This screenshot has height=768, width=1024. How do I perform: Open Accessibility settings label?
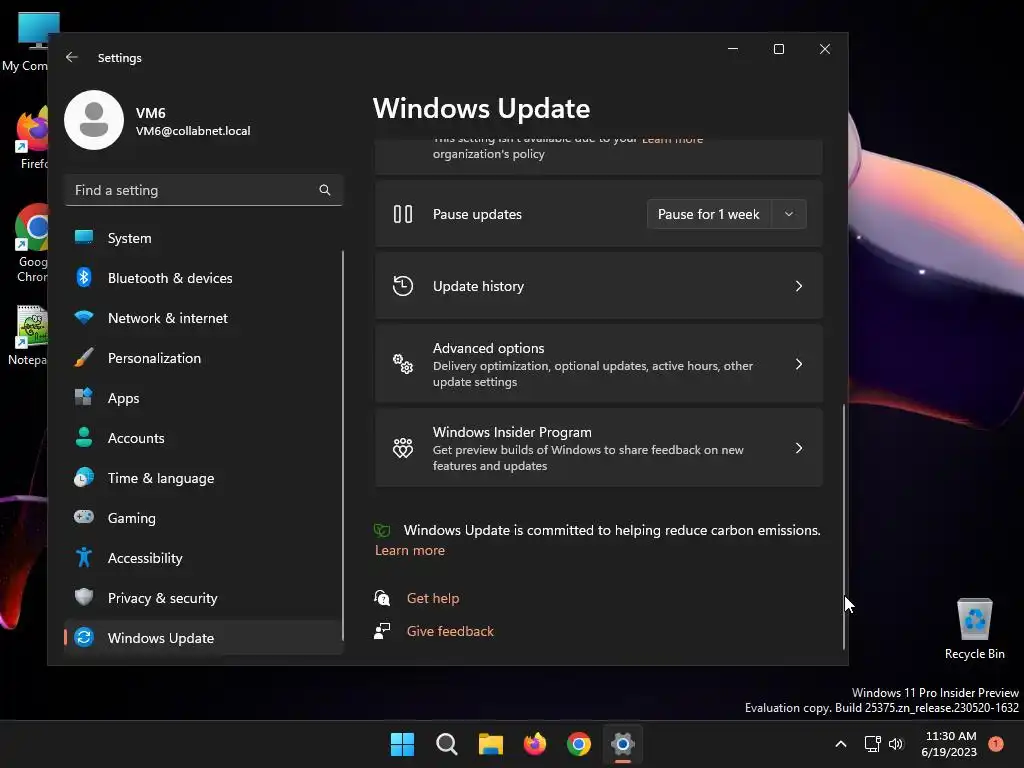click(145, 558)
